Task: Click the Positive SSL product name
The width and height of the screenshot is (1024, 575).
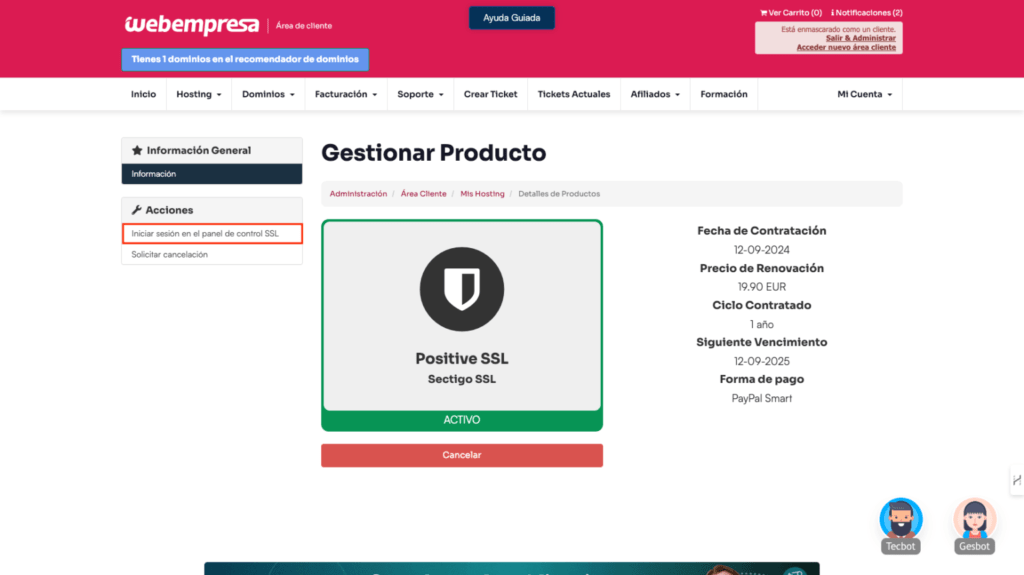Action: pyautogui.click(x=462, y=359)
